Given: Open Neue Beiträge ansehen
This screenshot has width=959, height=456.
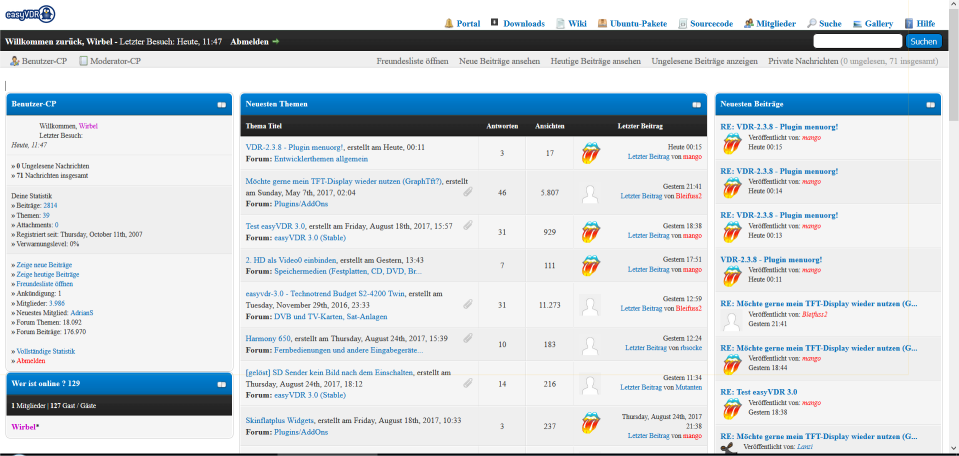Looking at the screenshot, I should 499,61.
